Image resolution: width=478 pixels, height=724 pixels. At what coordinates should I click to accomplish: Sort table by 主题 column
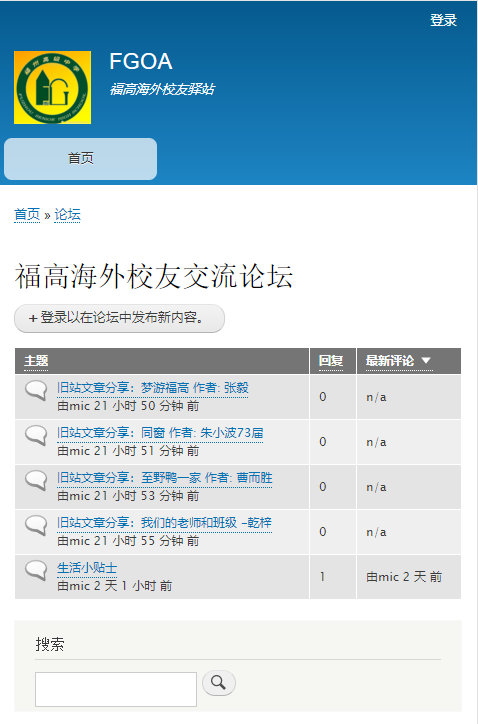[x=36, y=361]
